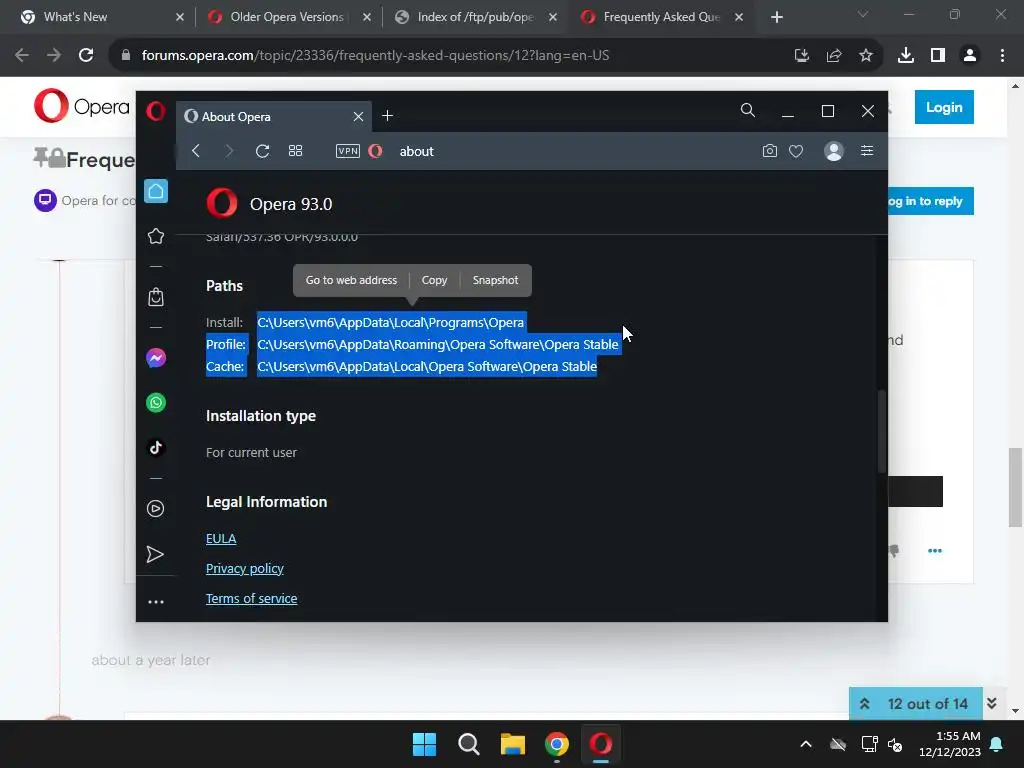Open TikTok in Opera's sidebar
The image size is (1024, 768).
pyautogui.click(x=155, y=447)
